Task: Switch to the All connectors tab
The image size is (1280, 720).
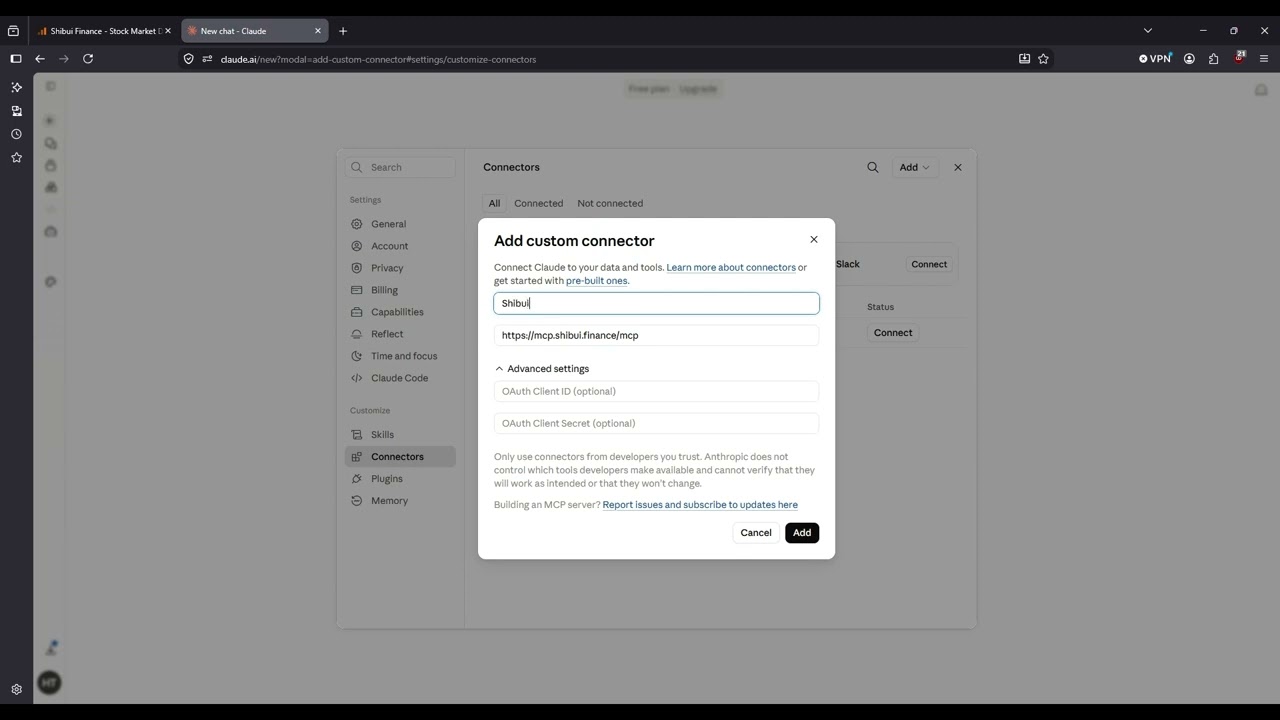Action: (494, 203)
